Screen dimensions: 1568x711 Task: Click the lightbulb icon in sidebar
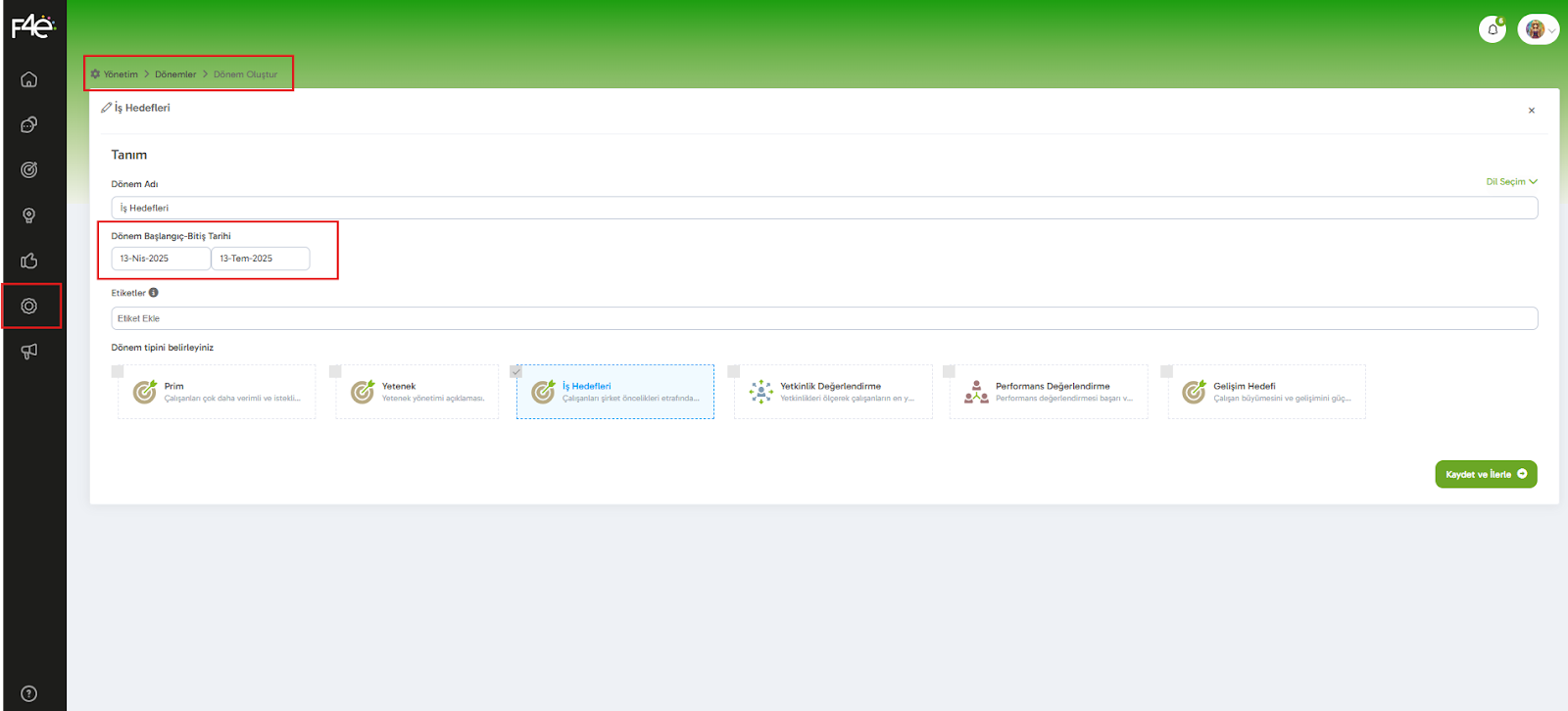(29, 215)
